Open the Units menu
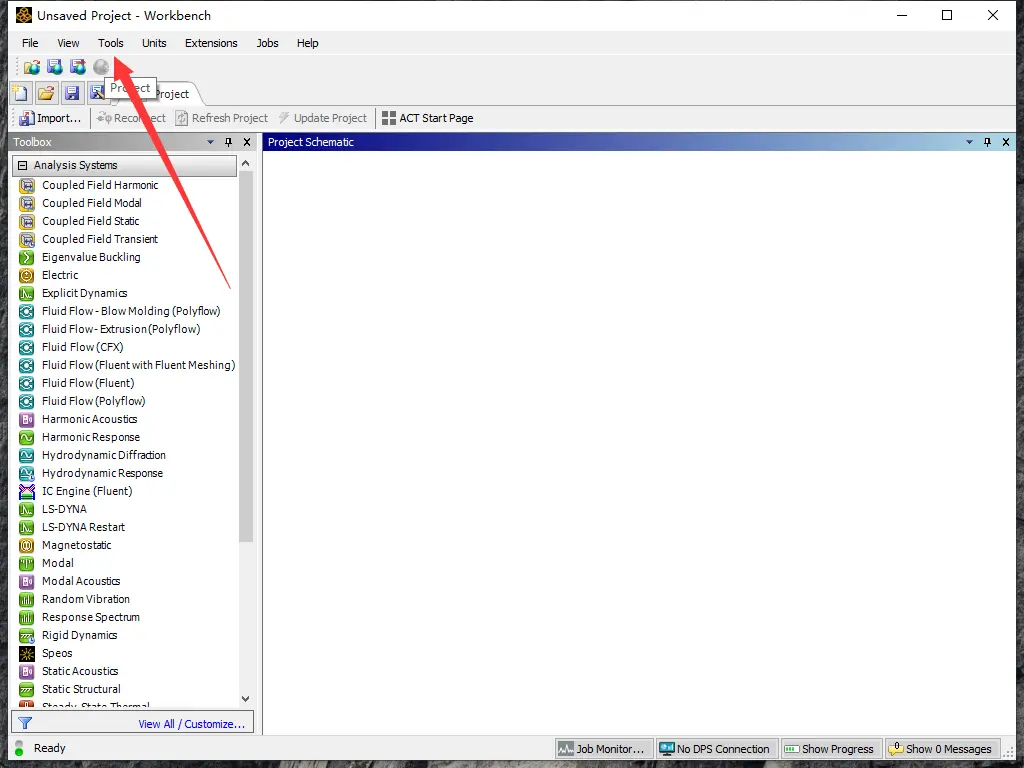 click(x=154, y=43)
